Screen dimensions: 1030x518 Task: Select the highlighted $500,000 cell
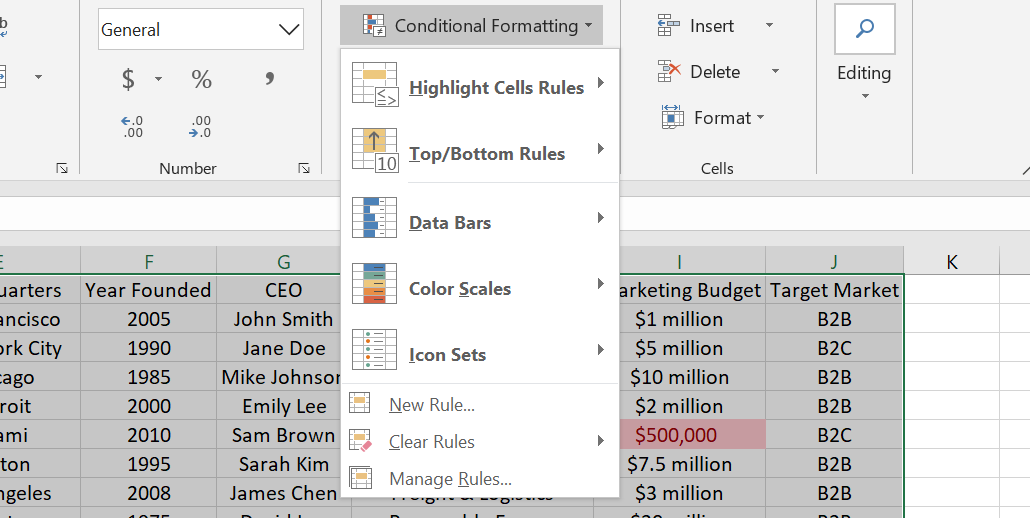[679, 435]
